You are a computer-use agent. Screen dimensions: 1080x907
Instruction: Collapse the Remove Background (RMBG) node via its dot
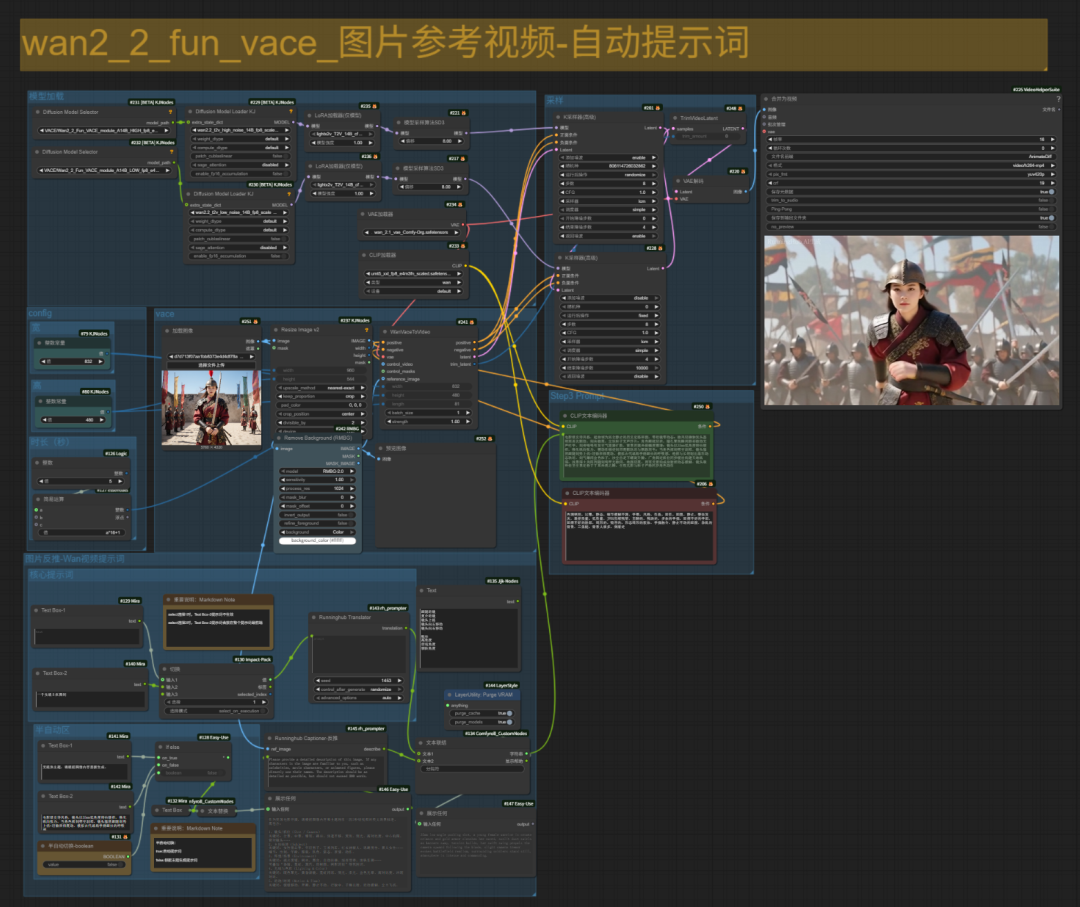pos(278,438)
